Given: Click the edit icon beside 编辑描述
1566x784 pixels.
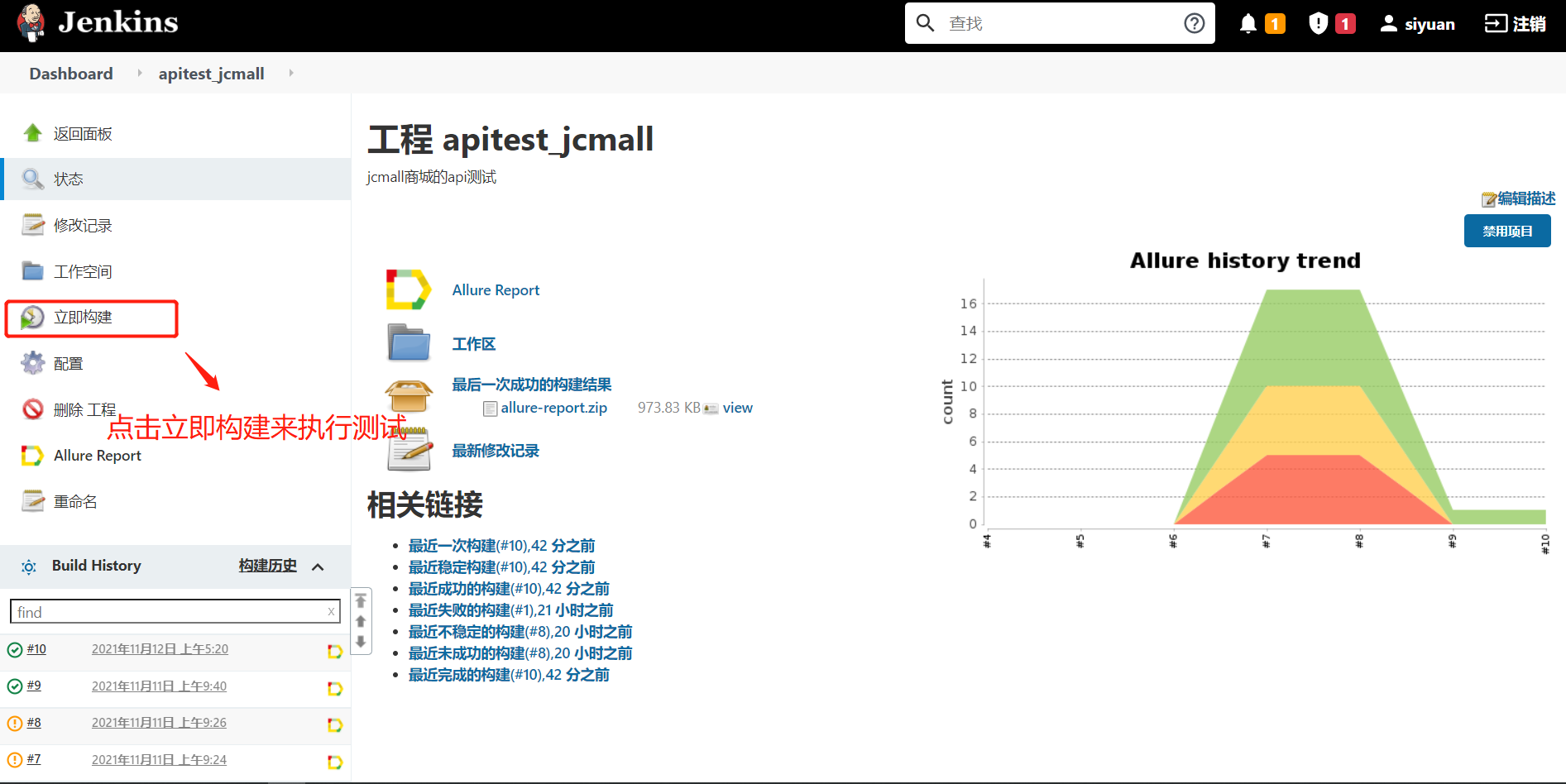Looking at the screenshot, I should click(x=1489, y=199).
